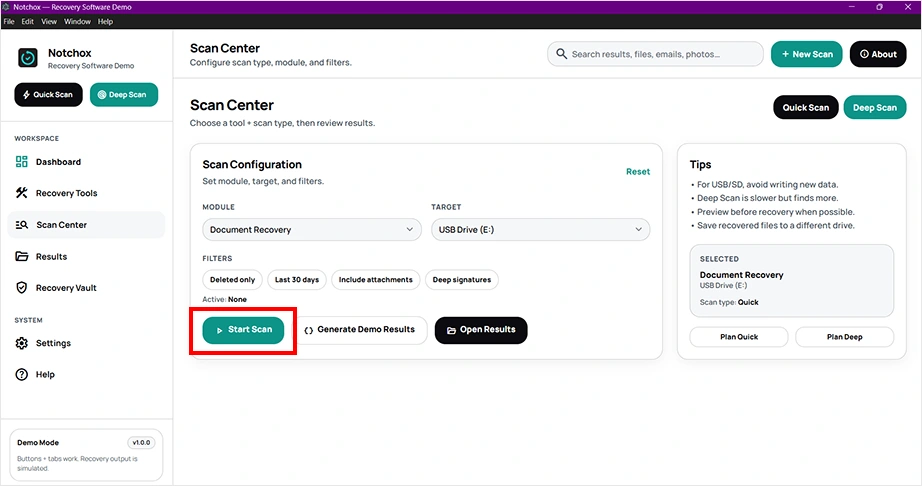Click the Settings gear icon
The image size is (922, 486).
coord(22,343)
